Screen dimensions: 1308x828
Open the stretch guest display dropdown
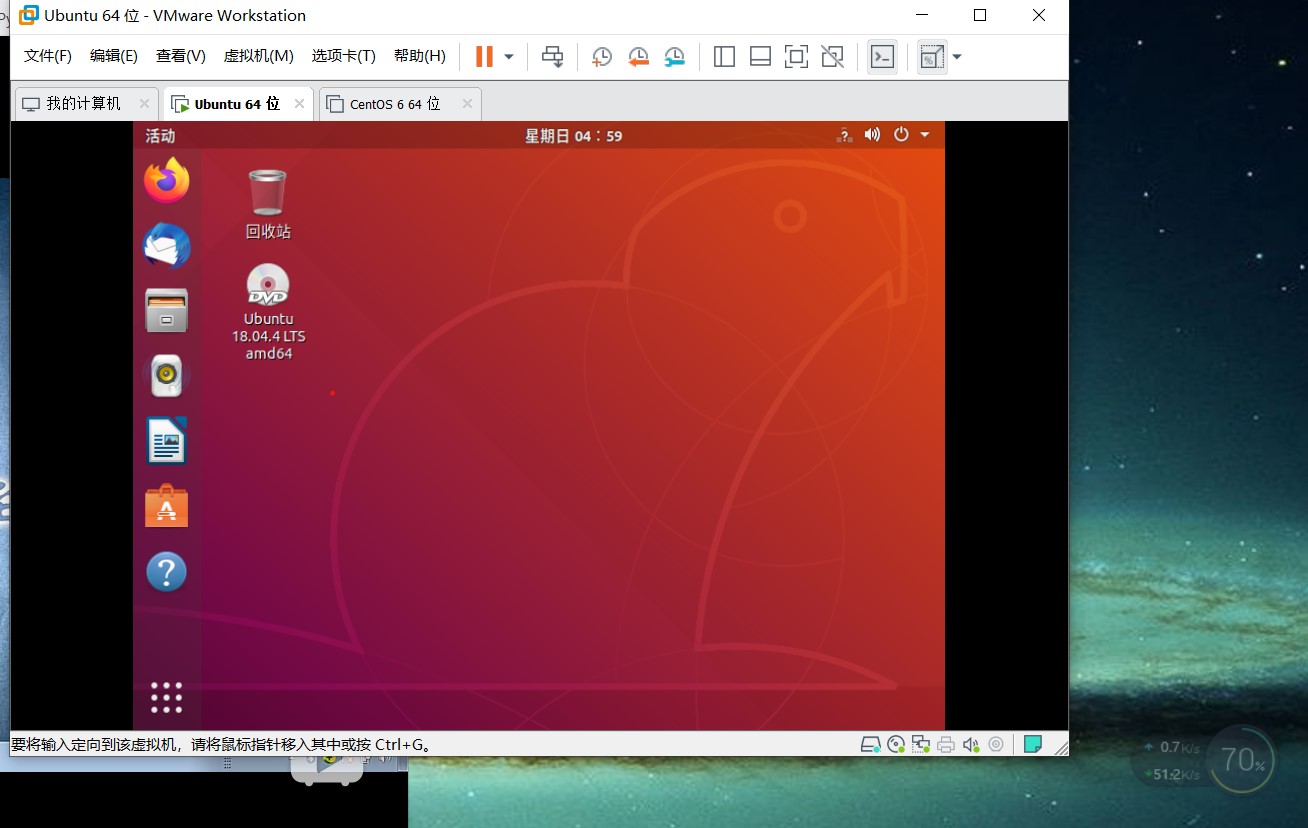(957, 57)
